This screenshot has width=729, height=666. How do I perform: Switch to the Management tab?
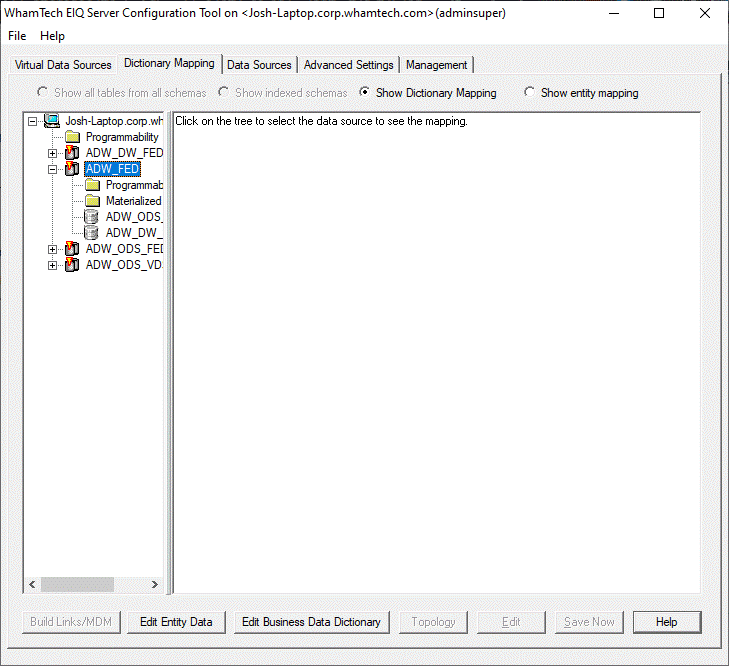(x=437, y=65)
